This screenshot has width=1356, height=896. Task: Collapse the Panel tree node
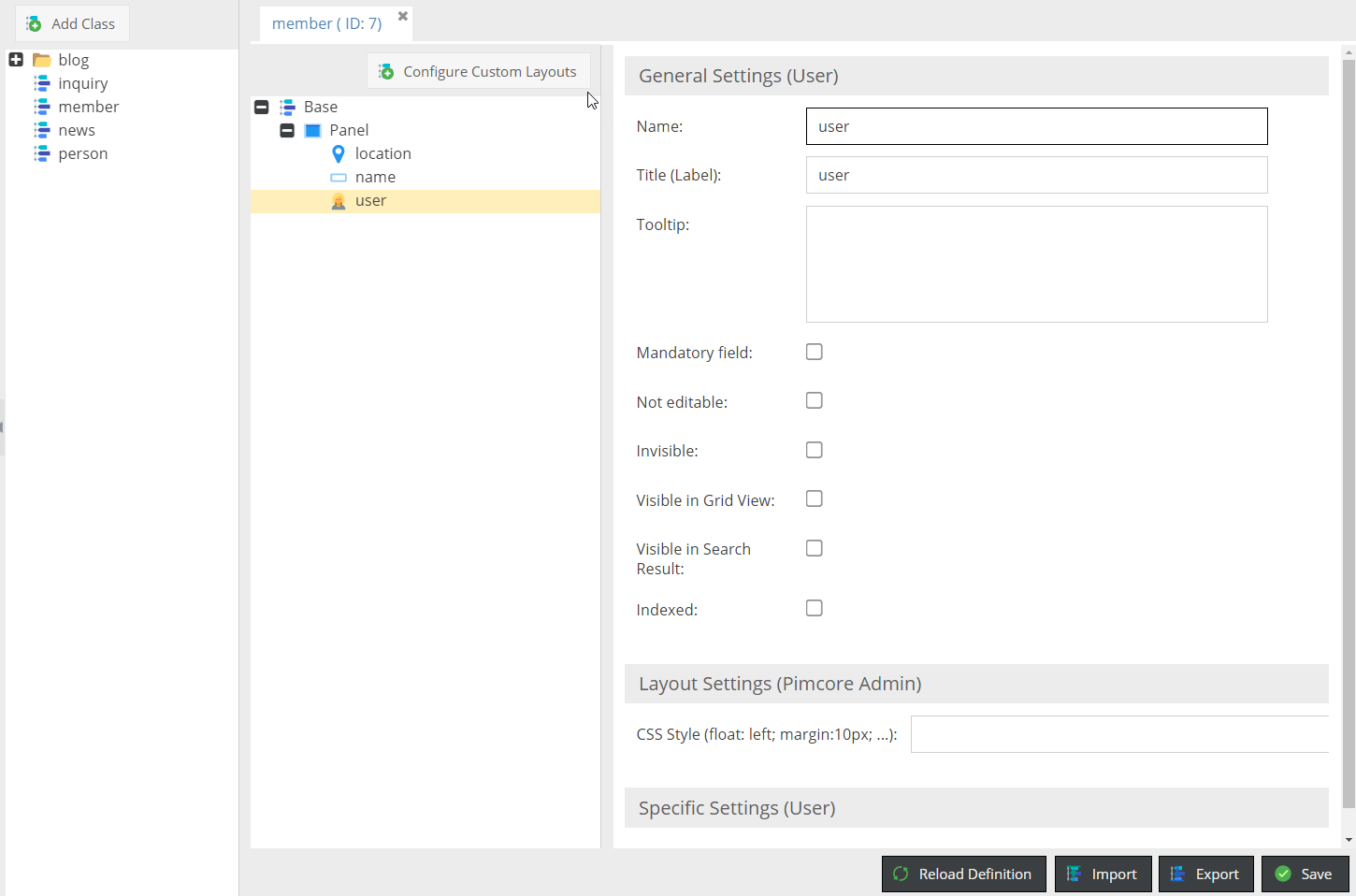tap(287, 130)
